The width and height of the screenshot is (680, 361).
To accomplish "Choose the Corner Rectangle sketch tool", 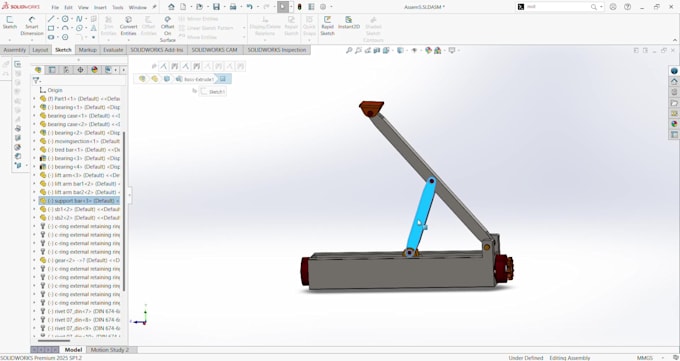I will click(x=51, y=28).
